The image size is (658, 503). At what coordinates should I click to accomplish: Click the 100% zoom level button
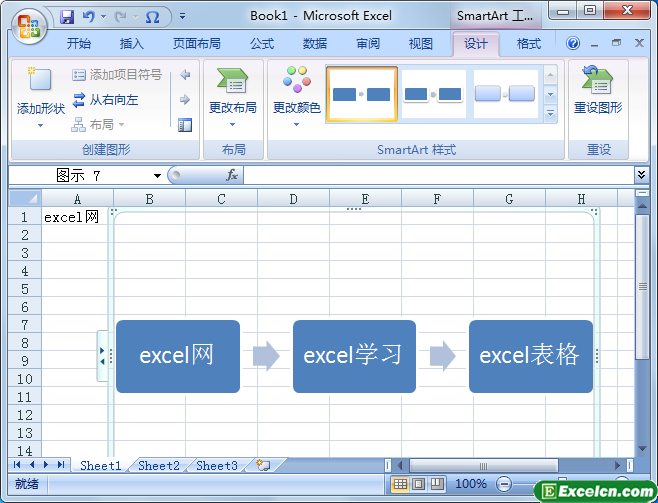(471, 484)
